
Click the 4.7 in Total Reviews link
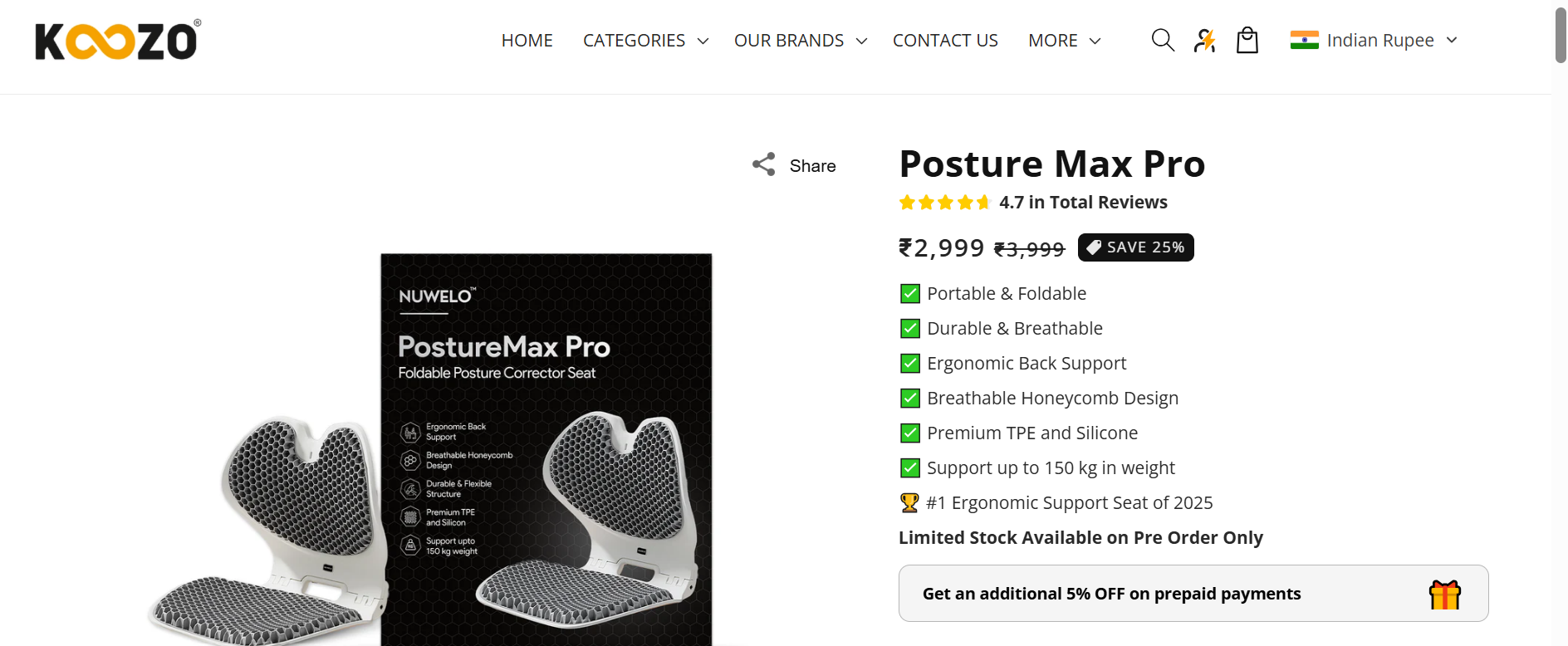1083,203
